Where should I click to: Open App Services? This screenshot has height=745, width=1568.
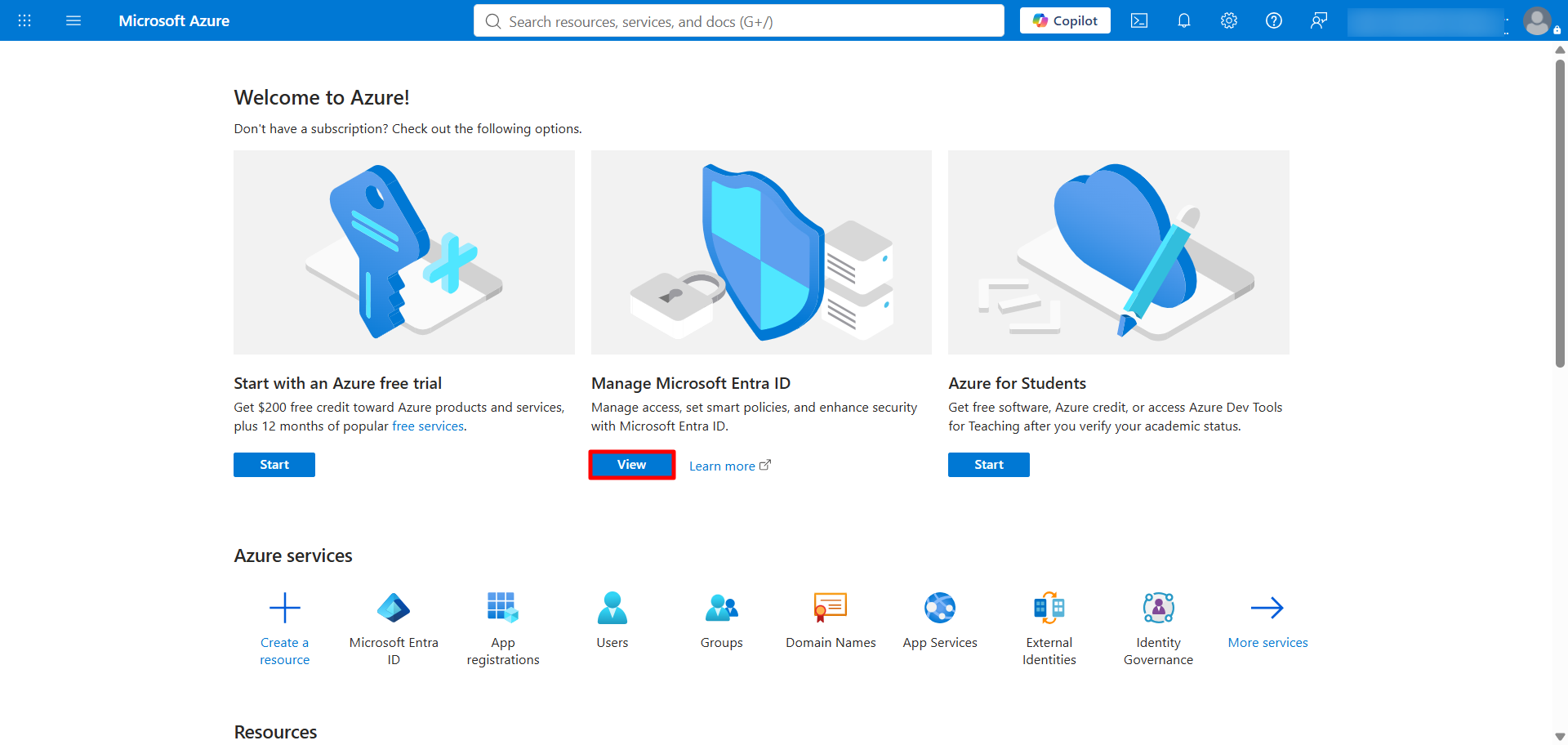940,621
